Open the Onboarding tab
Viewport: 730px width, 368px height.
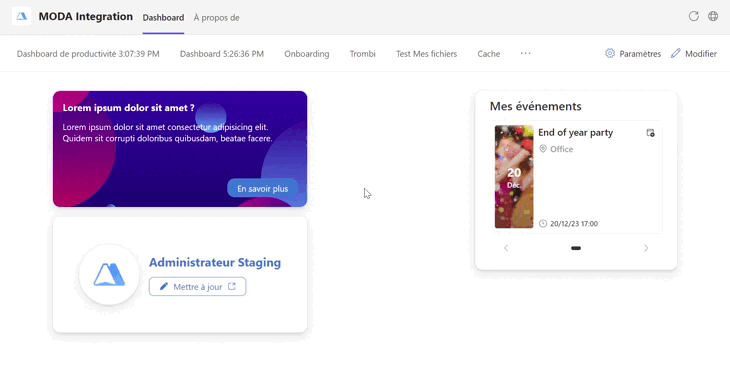coord(307,54)
